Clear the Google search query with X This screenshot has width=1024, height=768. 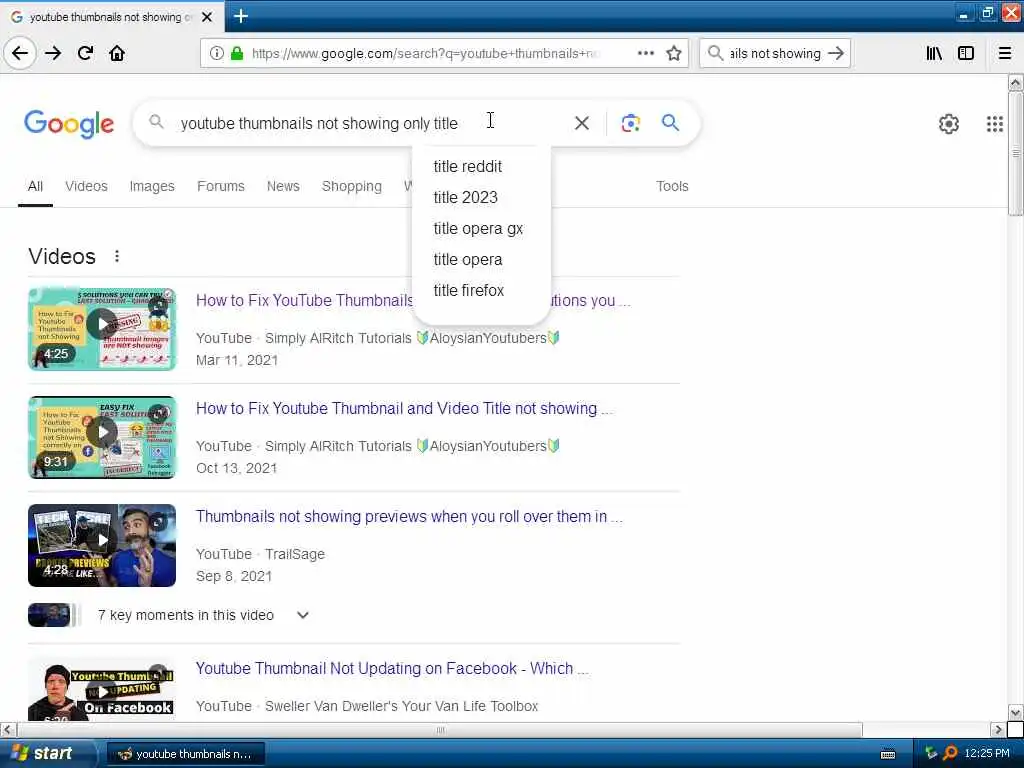tap(581, 123)
